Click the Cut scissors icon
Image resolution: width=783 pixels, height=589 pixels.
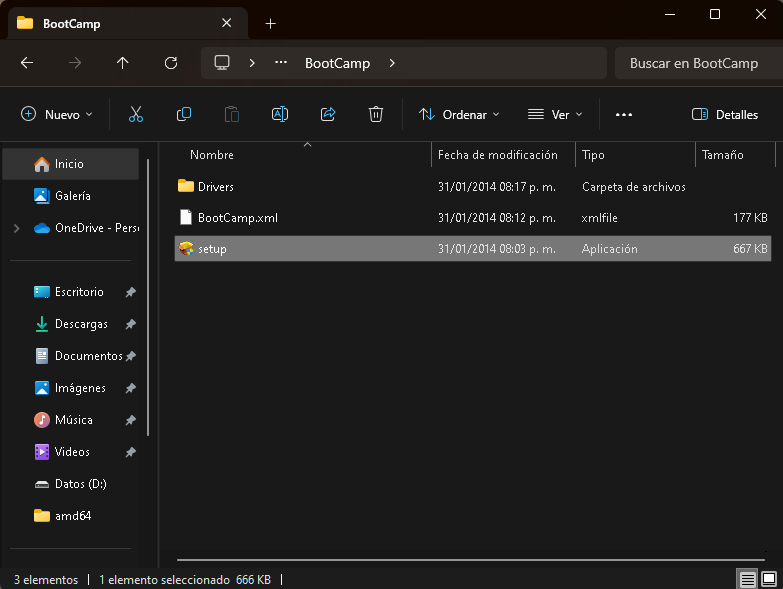[135, 114]
